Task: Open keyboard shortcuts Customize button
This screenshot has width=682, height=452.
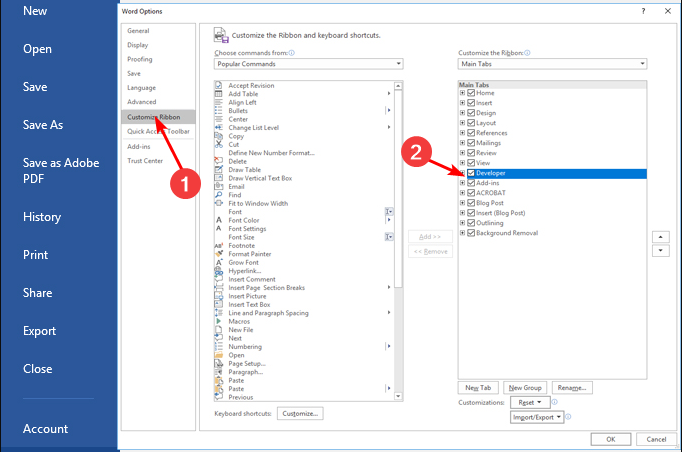Action: coord(300,413)
